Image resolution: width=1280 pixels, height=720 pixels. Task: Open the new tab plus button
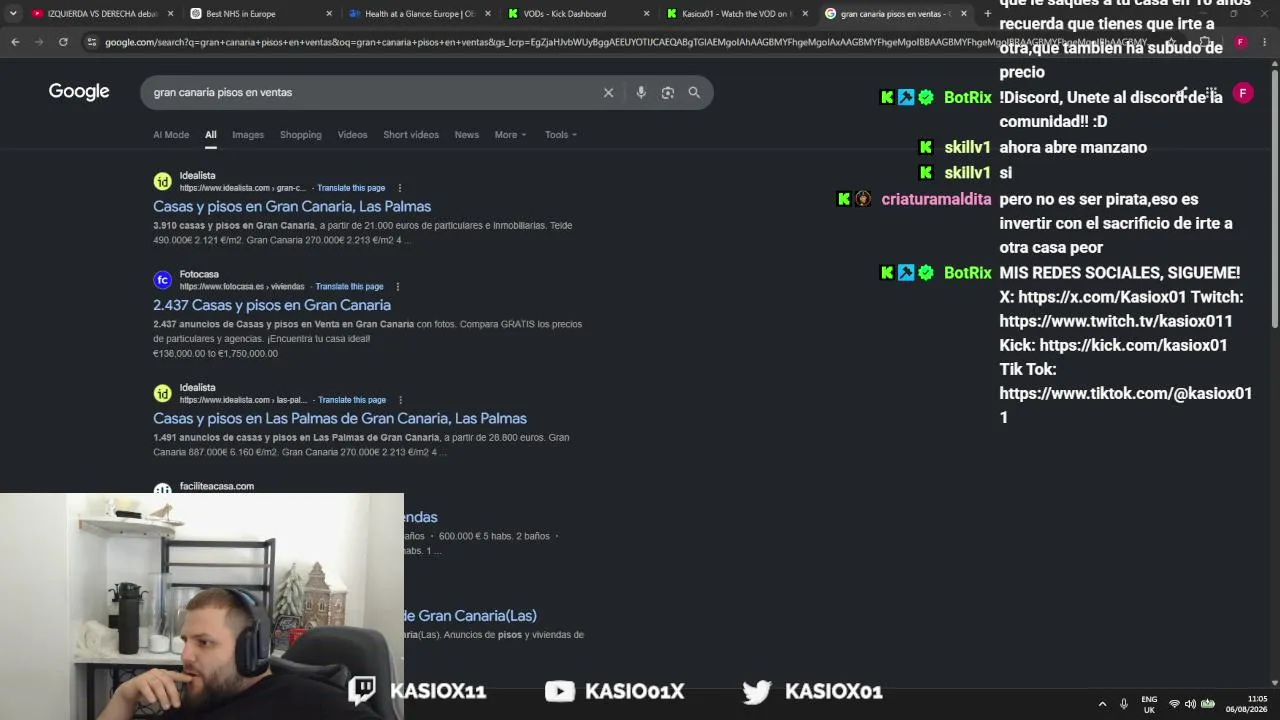(x=987, y=14)
